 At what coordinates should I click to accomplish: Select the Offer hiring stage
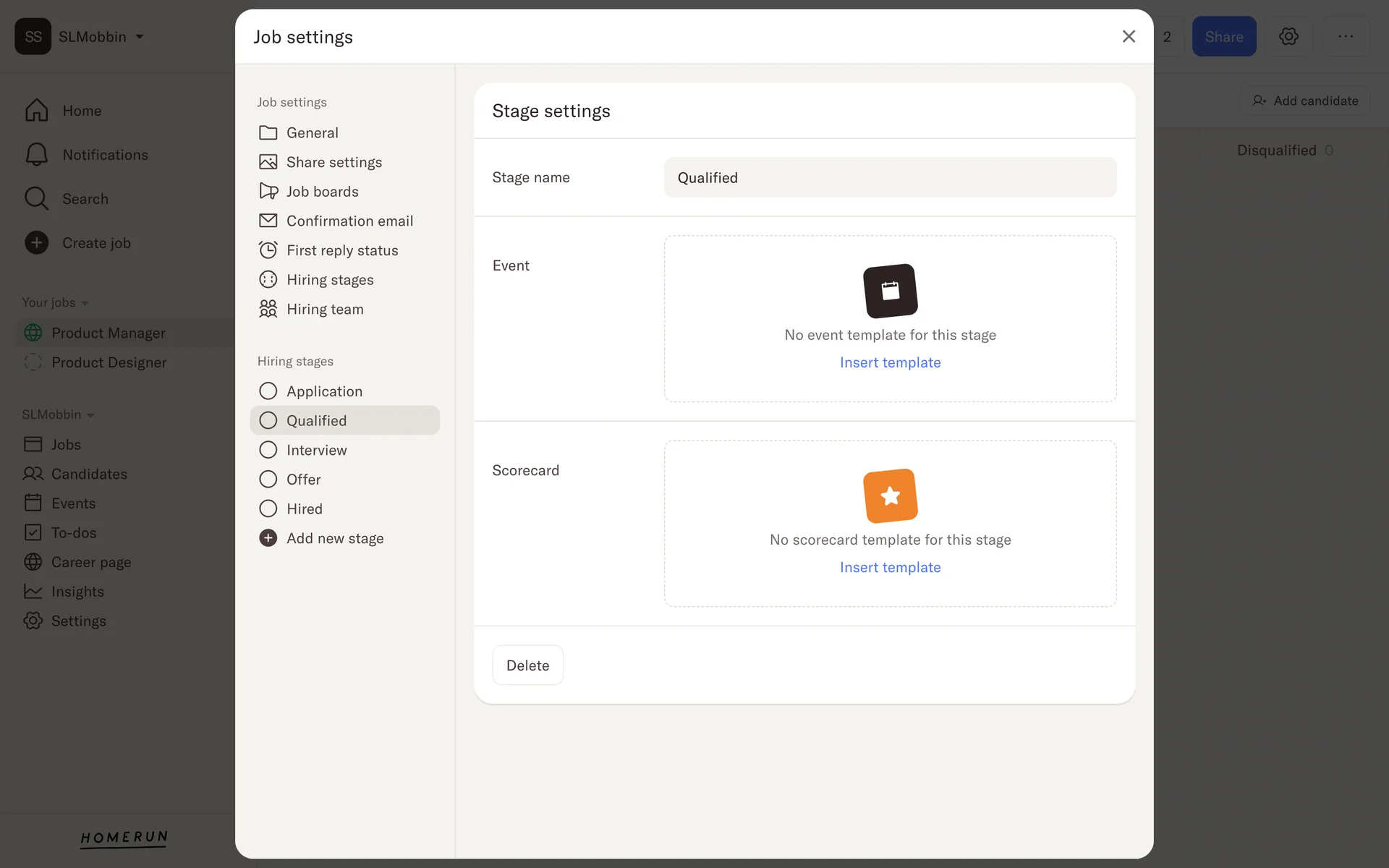click(303, 480)
